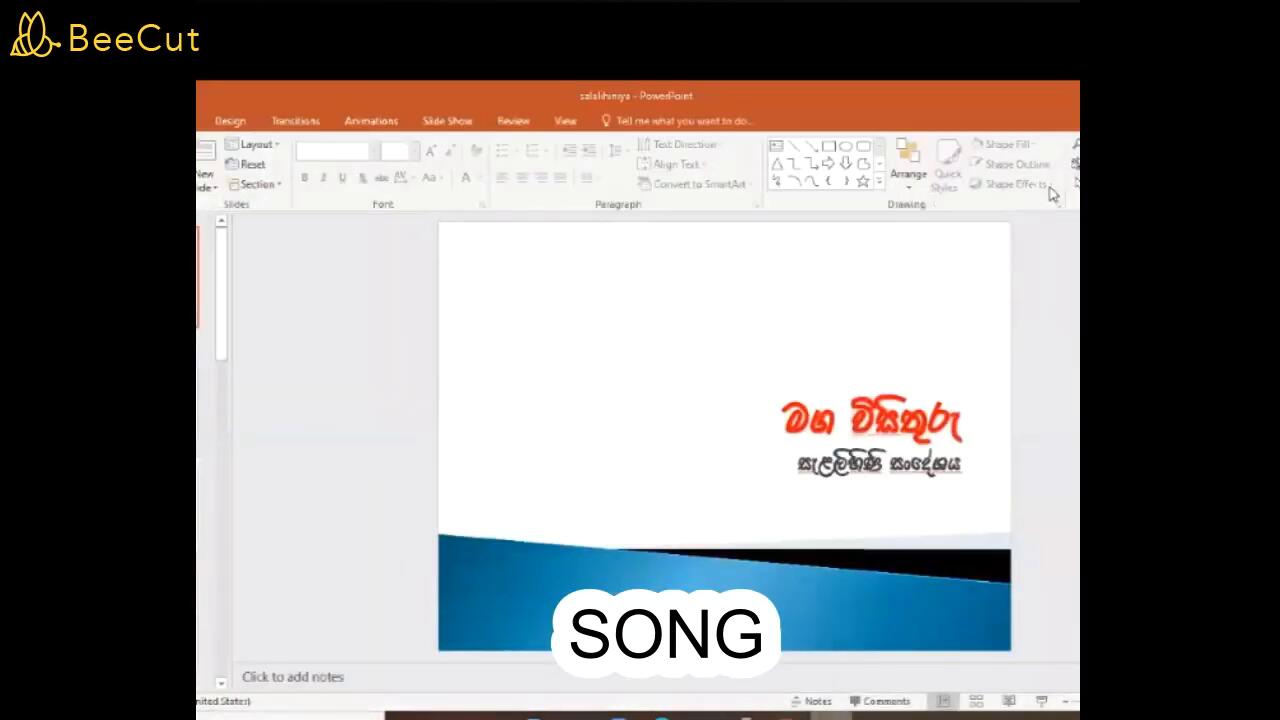The image size is (1280, 720).
Task: Start Slide Show from status bar icon
Action: pyautogui.click(x=1041, y=701)
